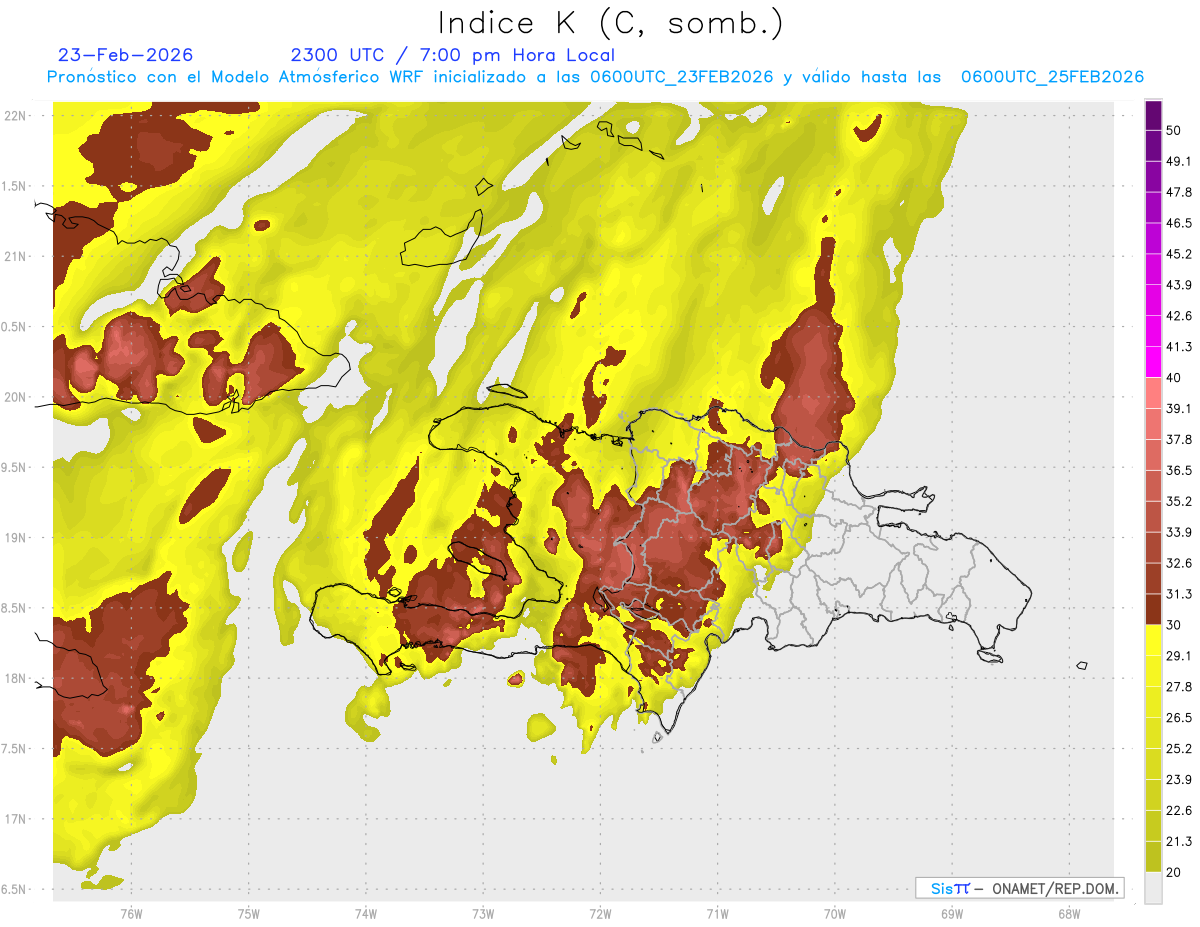Click the '71W' longitude label
This screenshot has width=1200, height=927.
pos(717,914)
